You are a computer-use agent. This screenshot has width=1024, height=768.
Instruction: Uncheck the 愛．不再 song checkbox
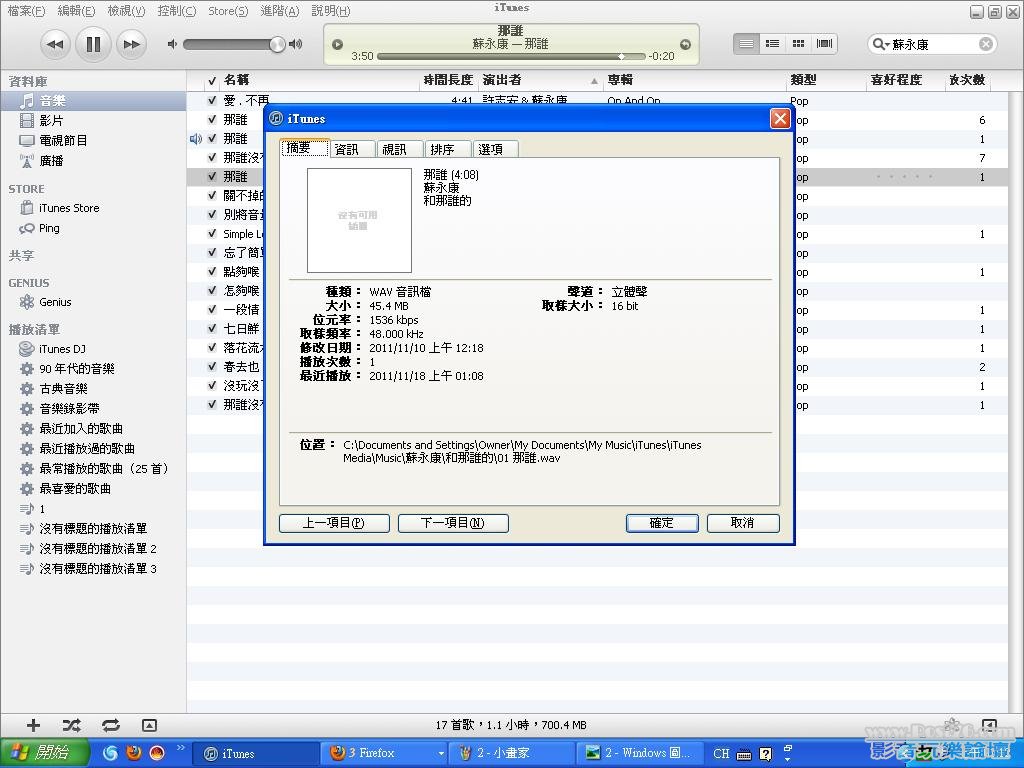point(212,101)
